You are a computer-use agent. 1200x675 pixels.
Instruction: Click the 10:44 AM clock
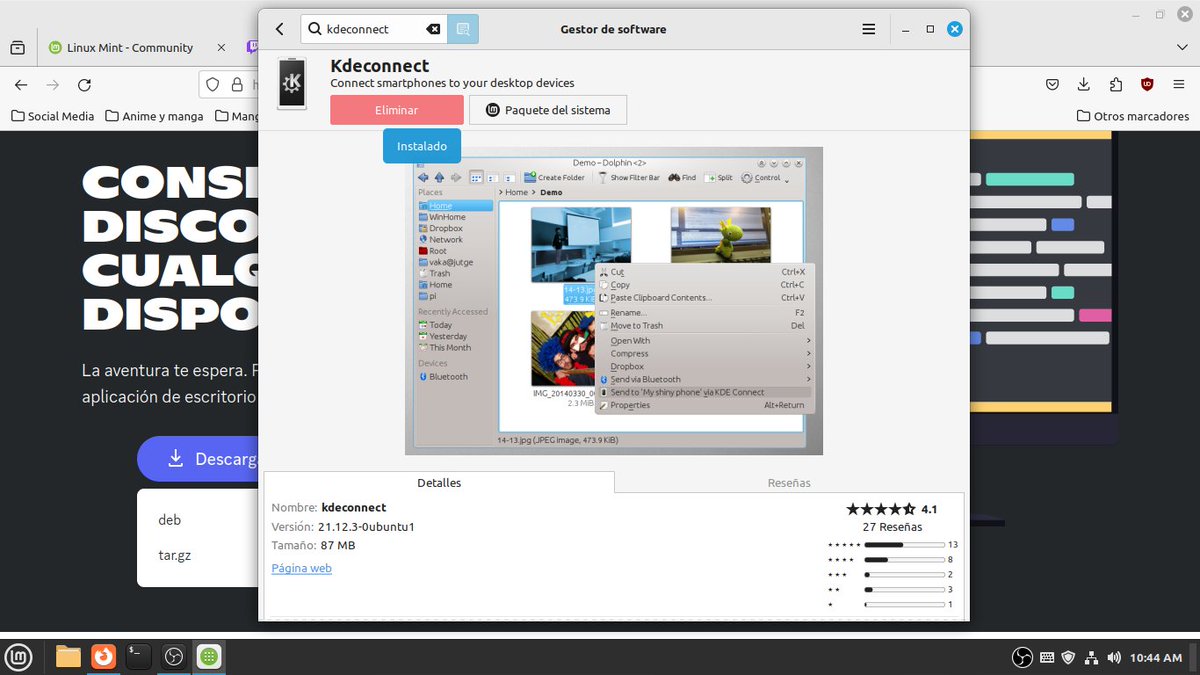(1156, 657)
